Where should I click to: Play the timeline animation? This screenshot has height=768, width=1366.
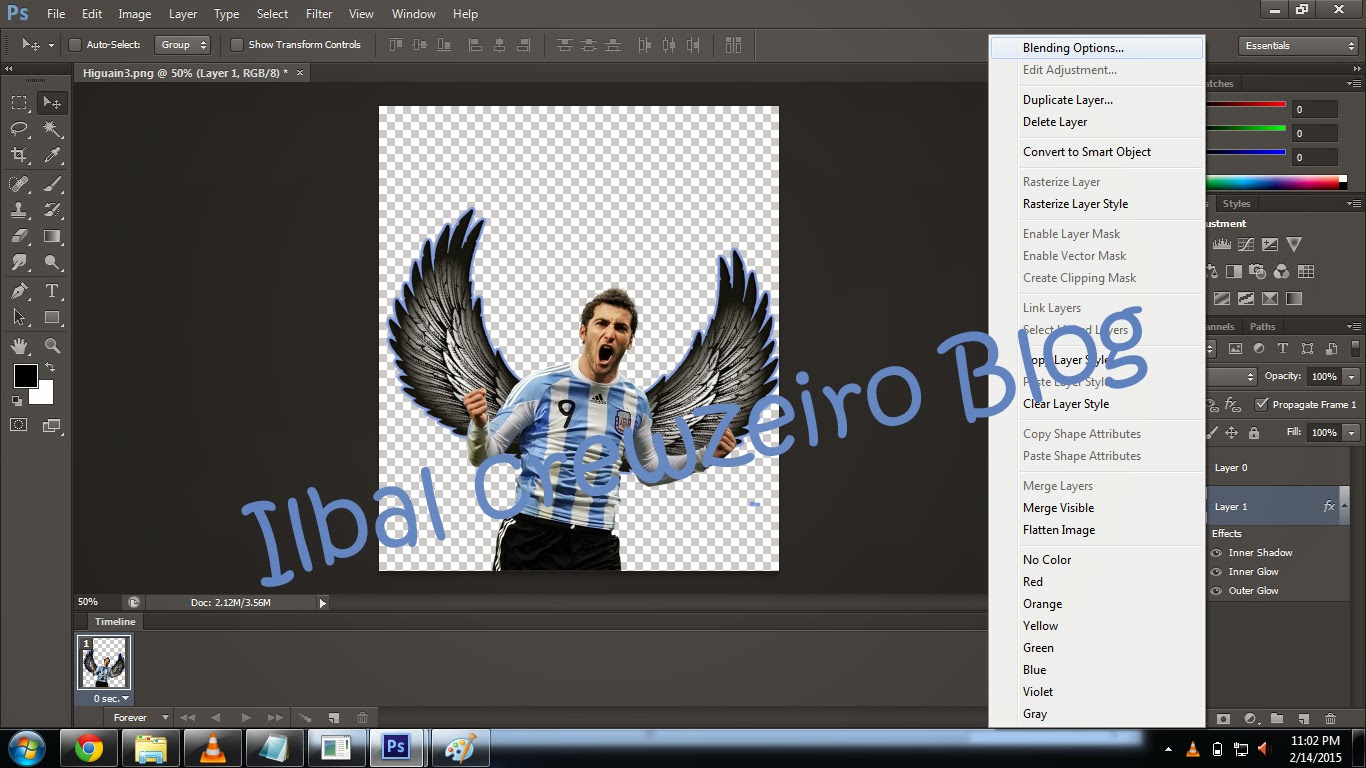tap(246, 718)
